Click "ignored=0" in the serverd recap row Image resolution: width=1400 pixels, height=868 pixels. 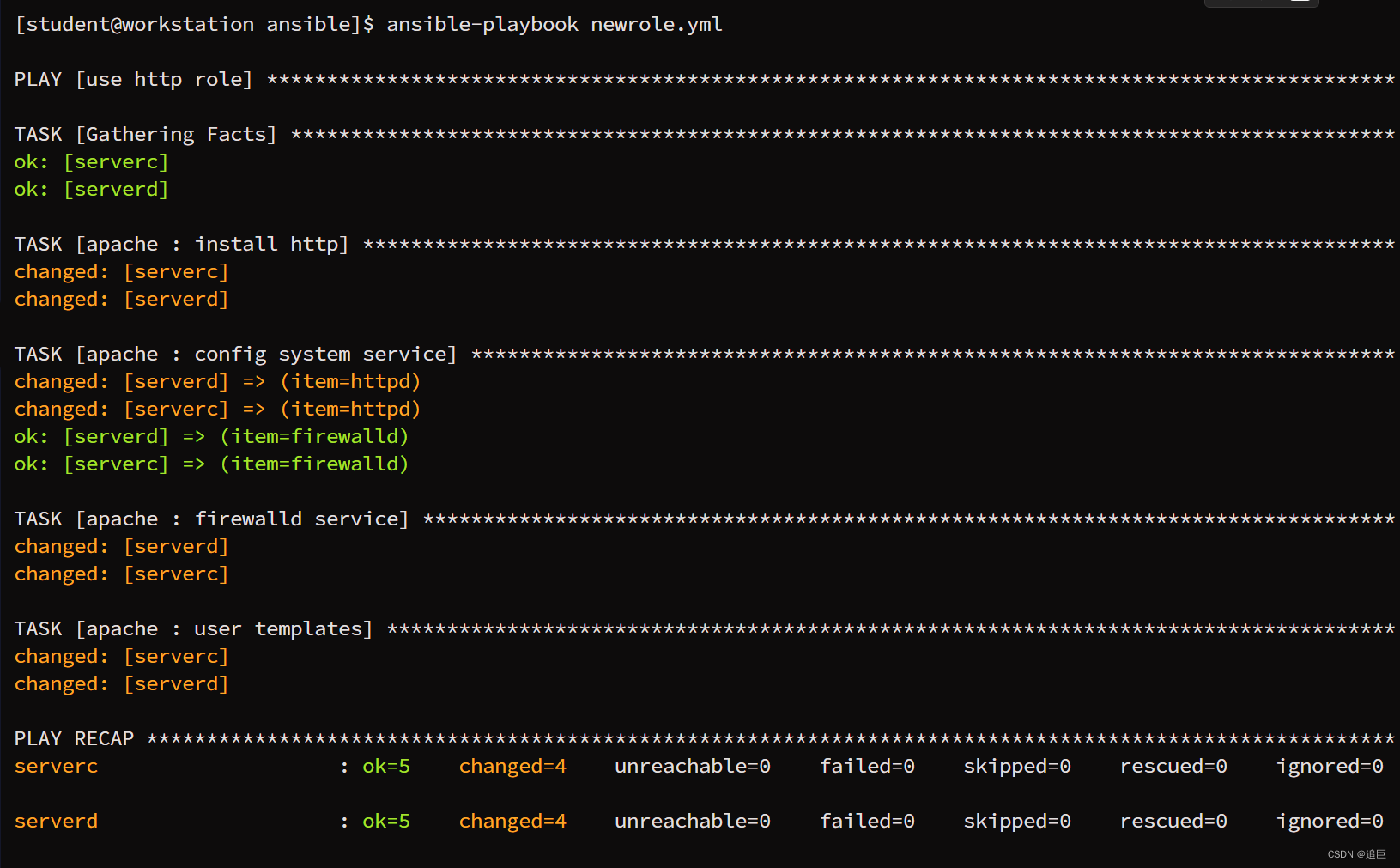pyautogui.click(x=1330, y=822)
